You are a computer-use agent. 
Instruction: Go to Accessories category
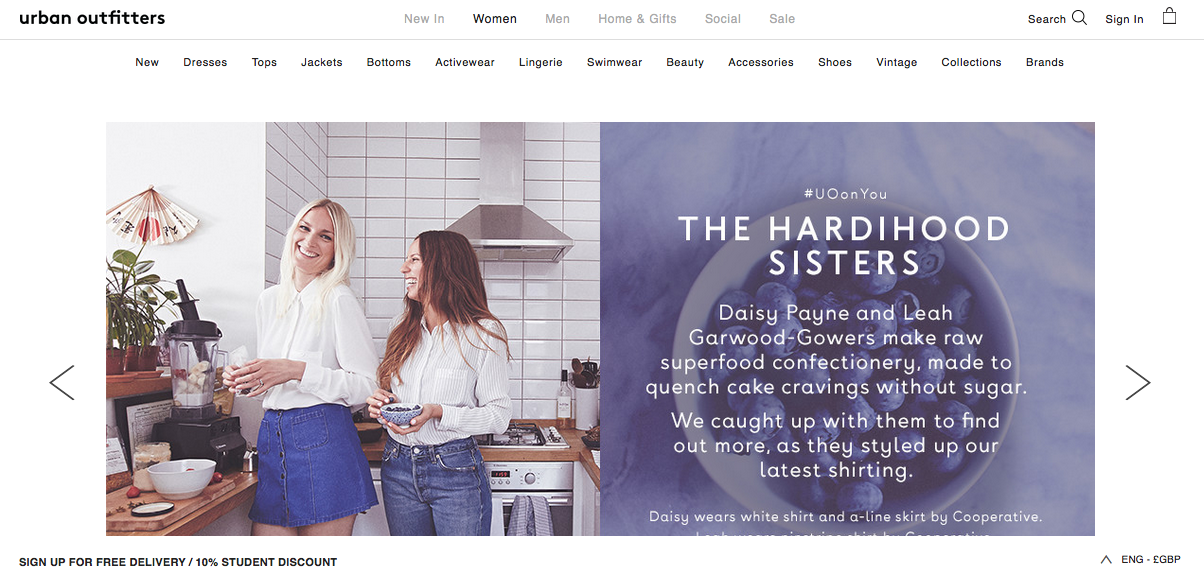(761, 62)
